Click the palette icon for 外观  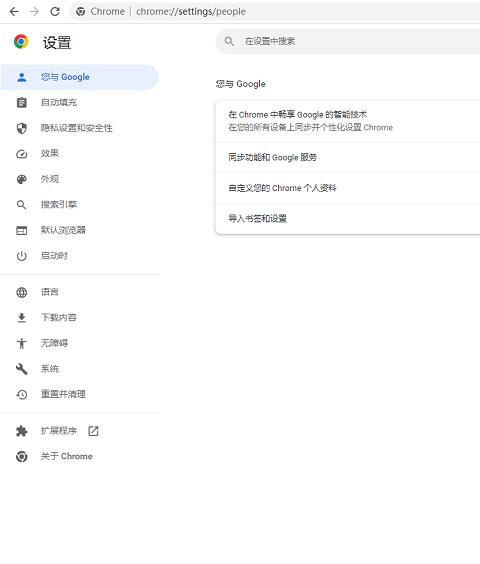point(22,179)
